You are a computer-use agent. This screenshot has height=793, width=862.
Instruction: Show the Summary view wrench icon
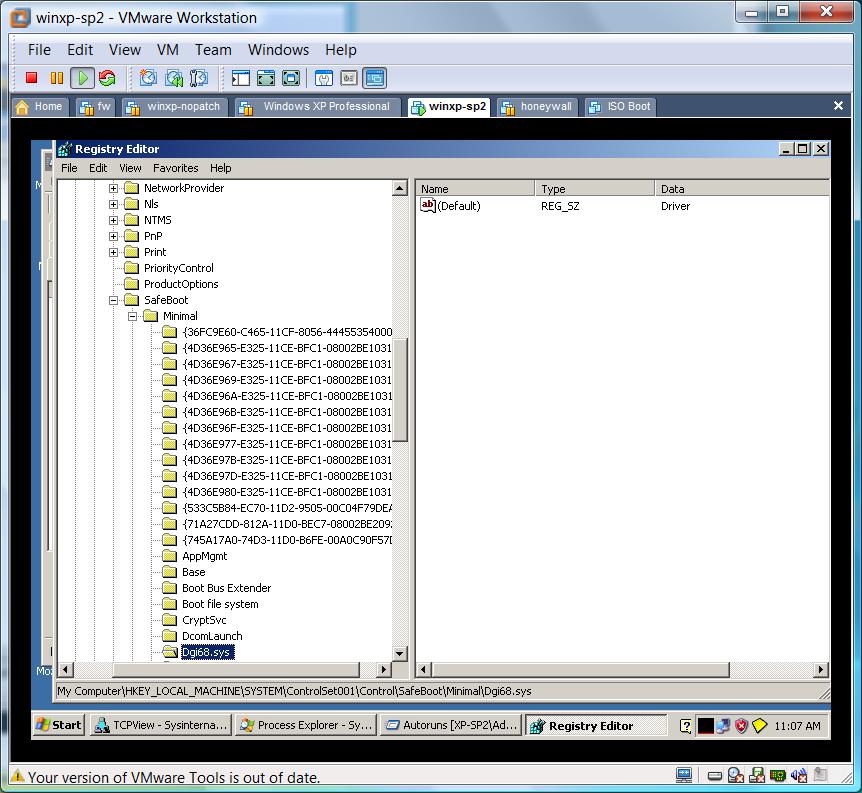[324, 78]
